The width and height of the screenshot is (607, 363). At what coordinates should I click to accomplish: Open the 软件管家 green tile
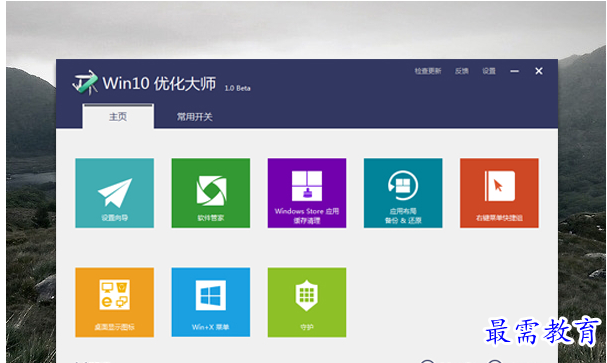point(211,193)
